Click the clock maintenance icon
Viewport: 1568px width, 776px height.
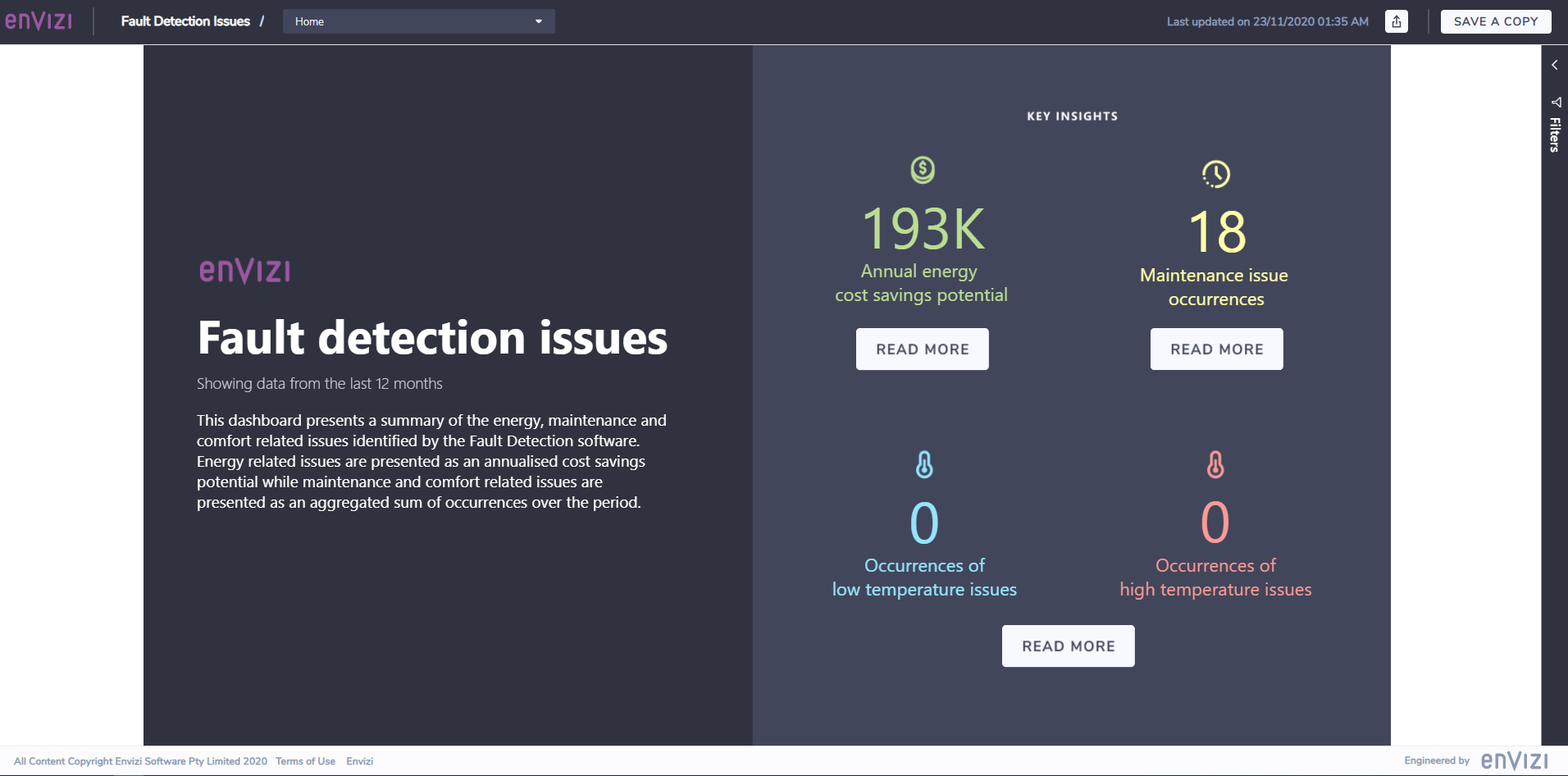click(1216, 174)
